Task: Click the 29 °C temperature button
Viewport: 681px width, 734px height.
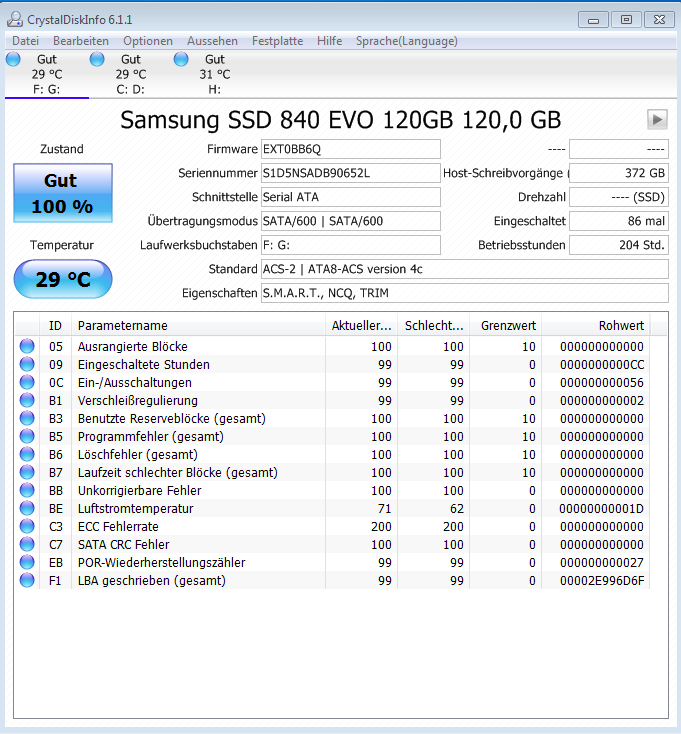Action: pos(63,279)
